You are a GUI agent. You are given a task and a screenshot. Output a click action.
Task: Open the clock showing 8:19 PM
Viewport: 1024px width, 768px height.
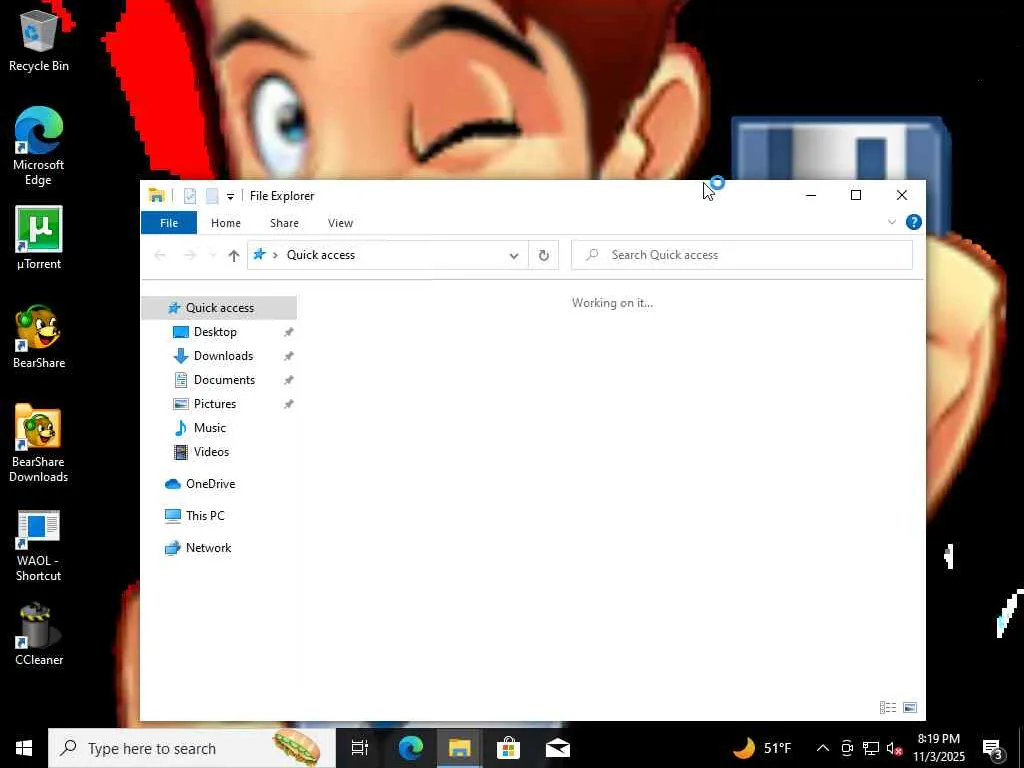(938, 748)
